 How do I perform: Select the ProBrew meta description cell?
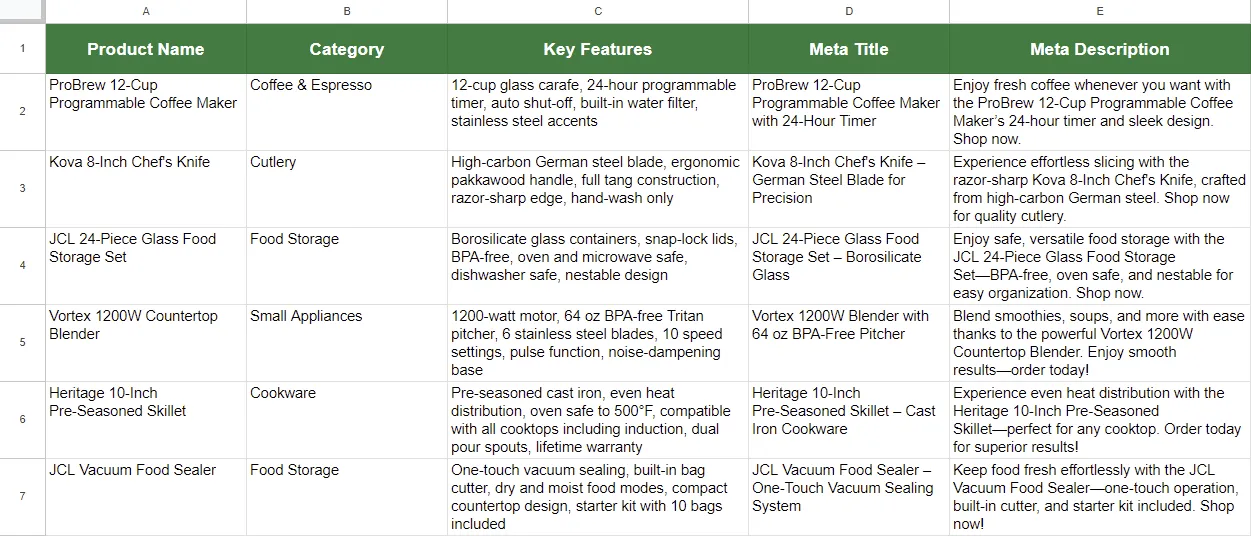1099,111
